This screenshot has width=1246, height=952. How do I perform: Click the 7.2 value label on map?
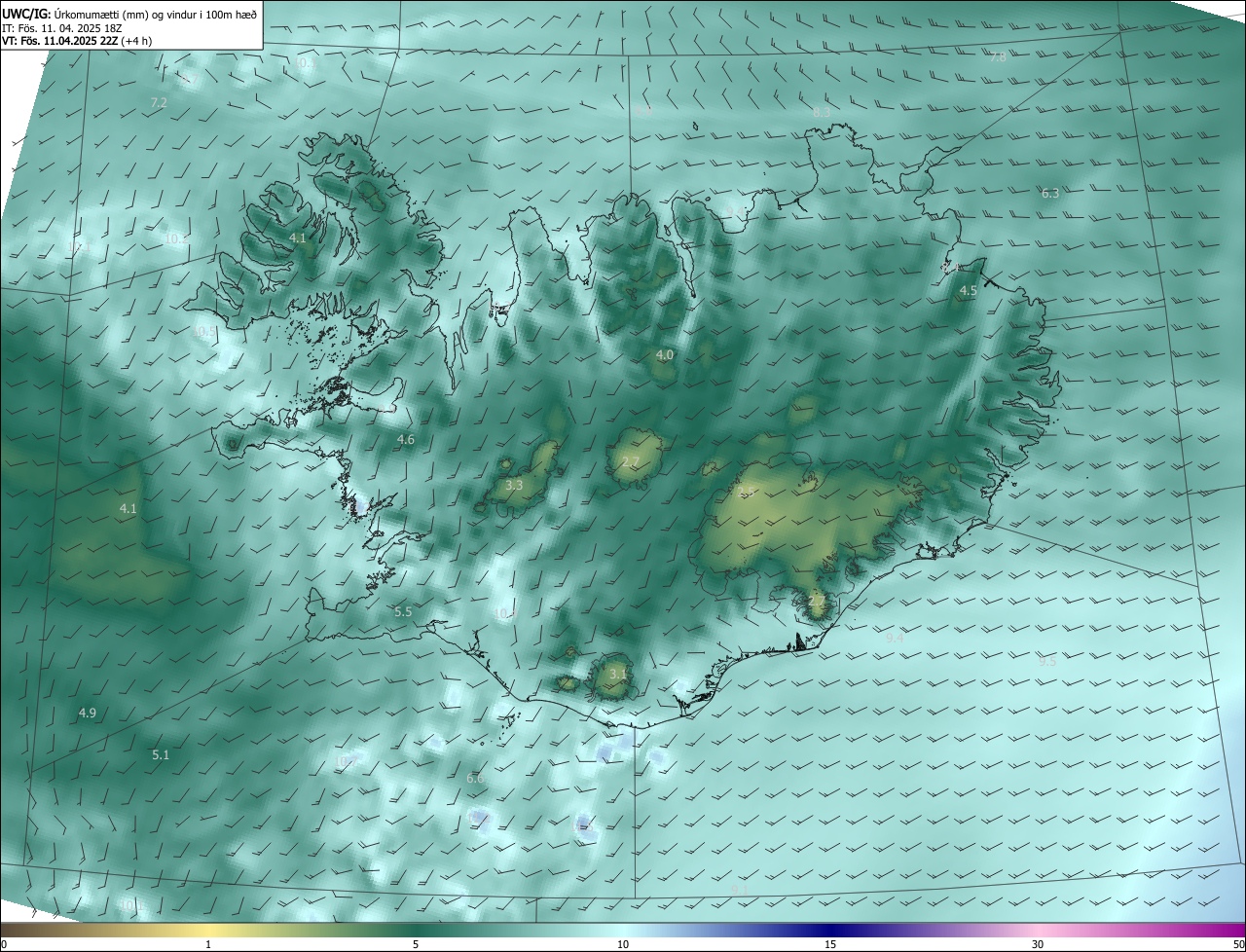coord(159,102)
